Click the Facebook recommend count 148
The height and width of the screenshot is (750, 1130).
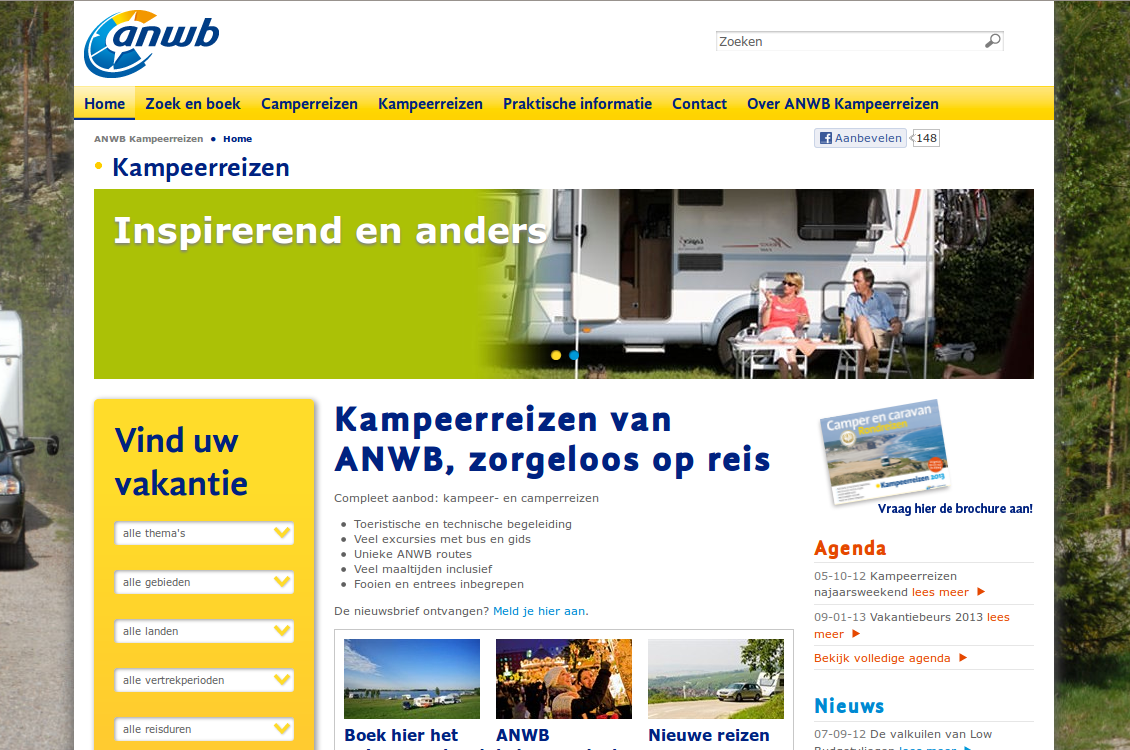click(926, 138)
